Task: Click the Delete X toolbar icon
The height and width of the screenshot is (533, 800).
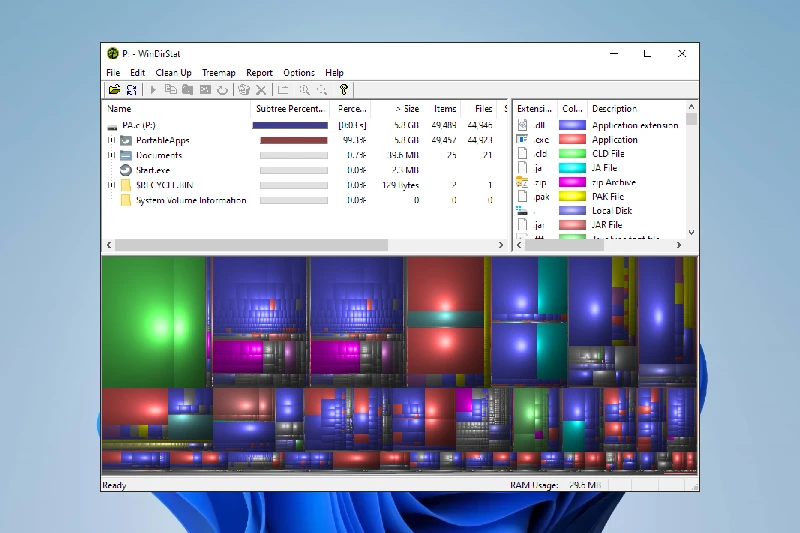Action: pos(261,90)
